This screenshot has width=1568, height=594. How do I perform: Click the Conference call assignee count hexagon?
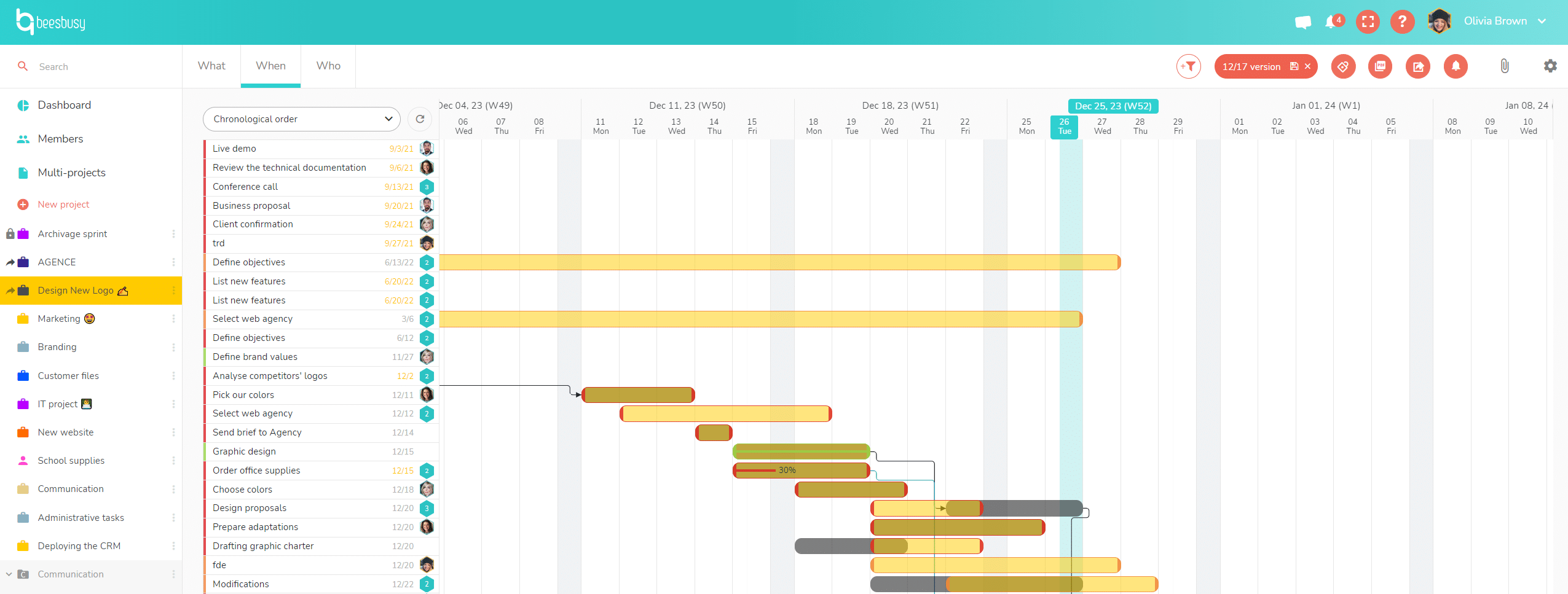click(x=427, y=187)
